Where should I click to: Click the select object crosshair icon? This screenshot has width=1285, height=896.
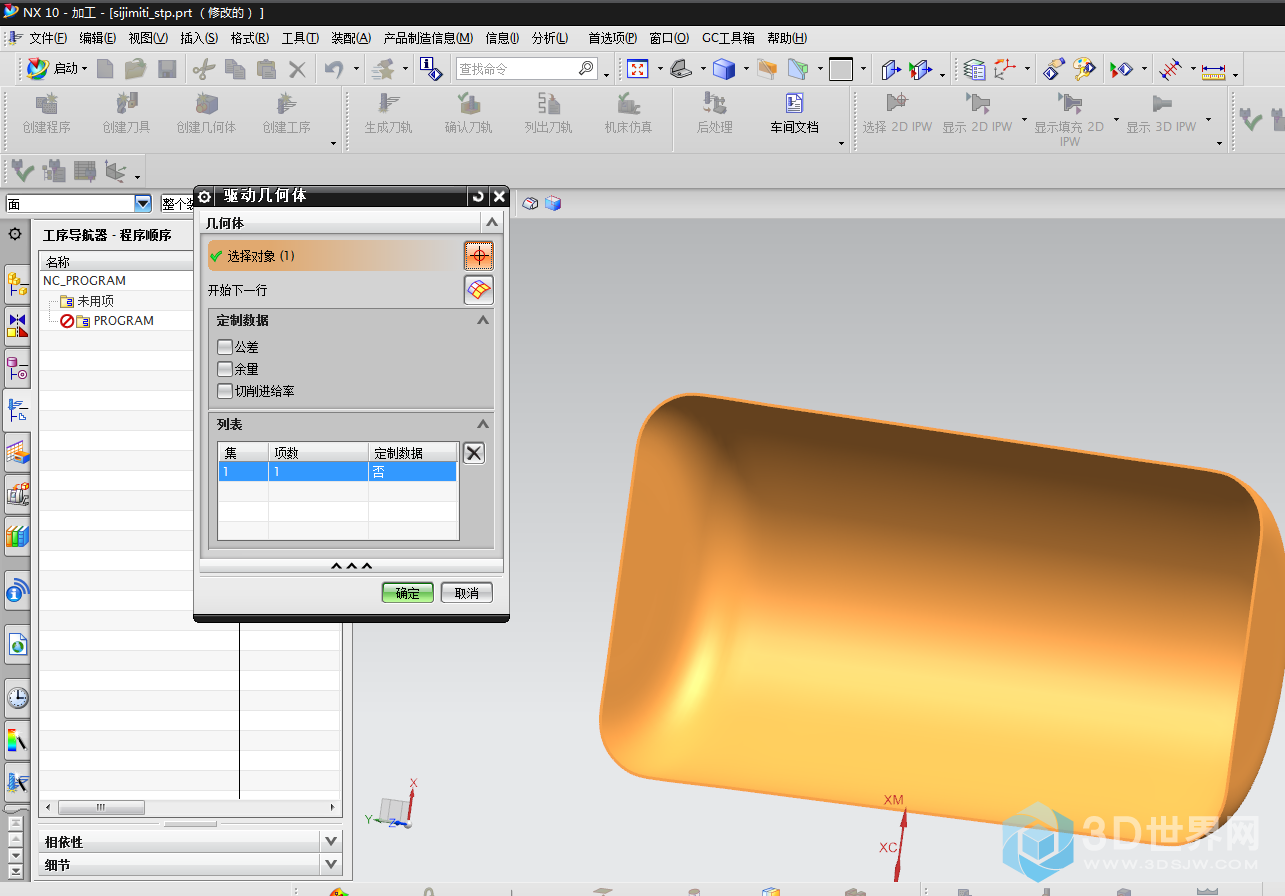[x=479, y=256]
